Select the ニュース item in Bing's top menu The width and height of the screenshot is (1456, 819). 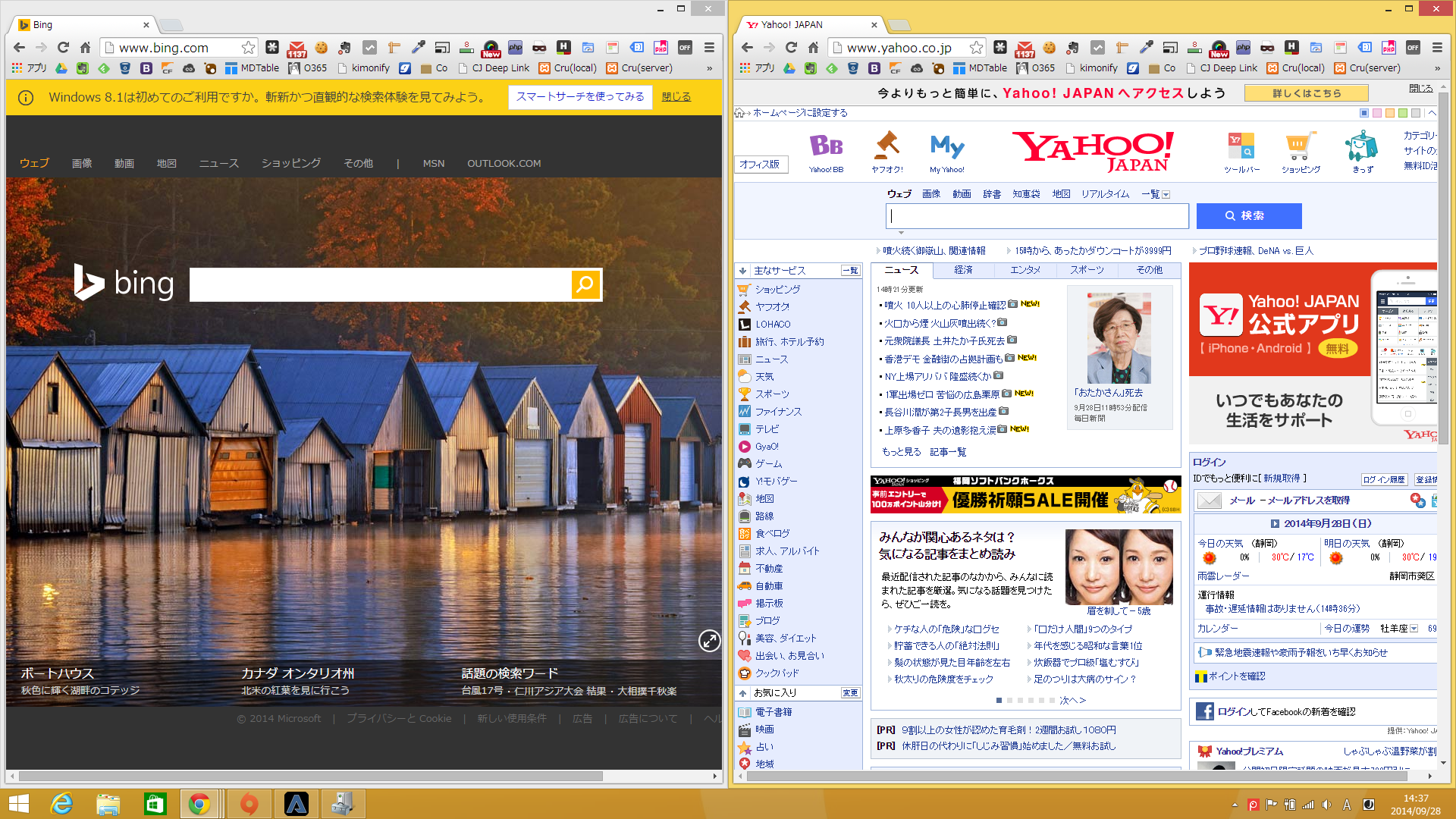(x=218, y=163)
